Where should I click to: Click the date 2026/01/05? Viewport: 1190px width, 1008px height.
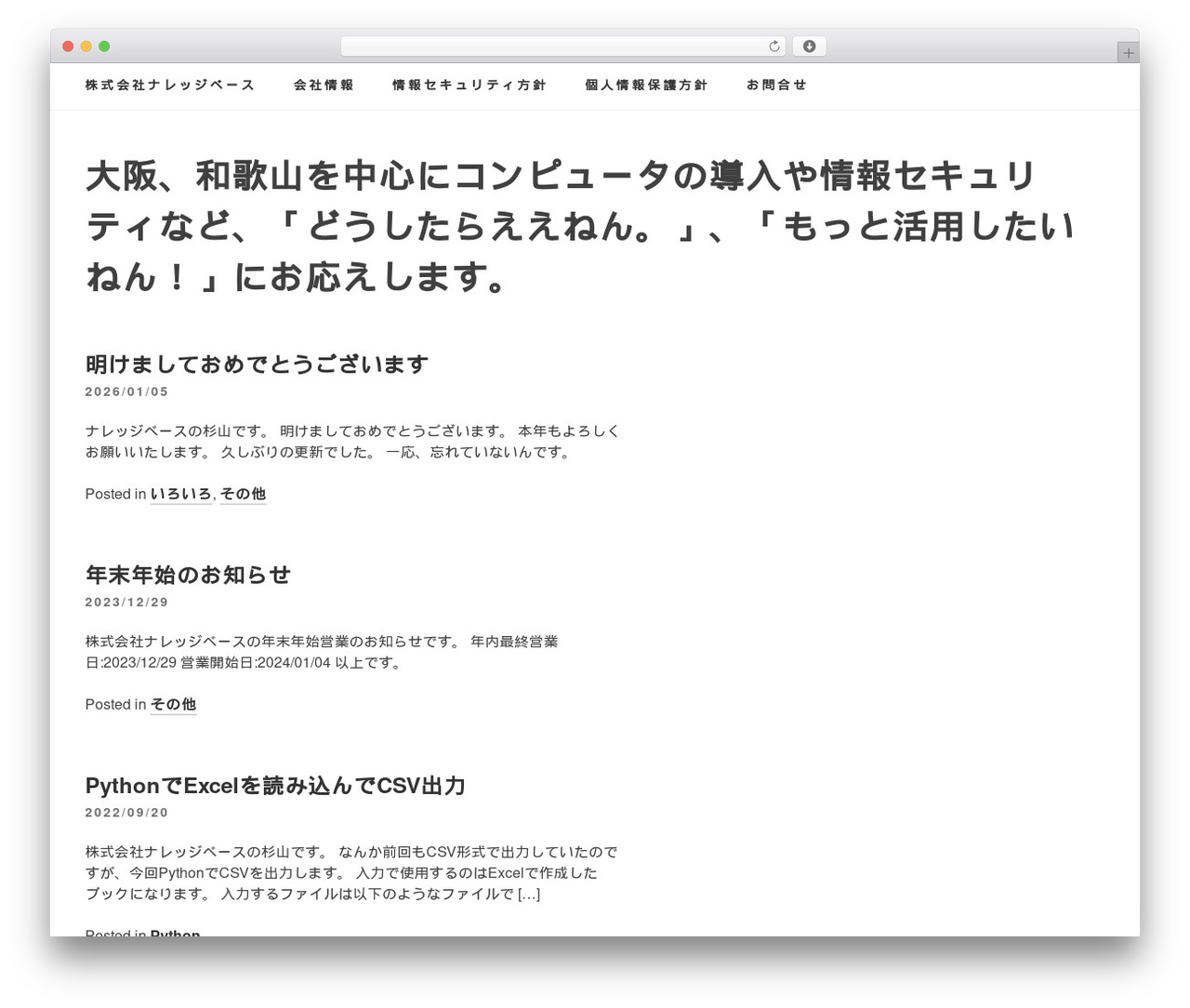point(127,391)
